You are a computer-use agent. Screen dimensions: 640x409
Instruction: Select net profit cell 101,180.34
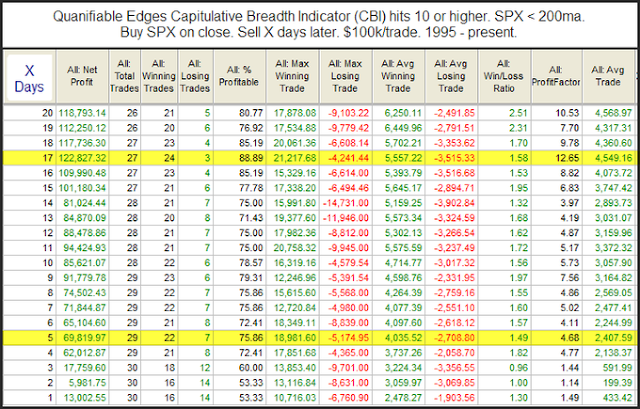click(x=82, y=188)
